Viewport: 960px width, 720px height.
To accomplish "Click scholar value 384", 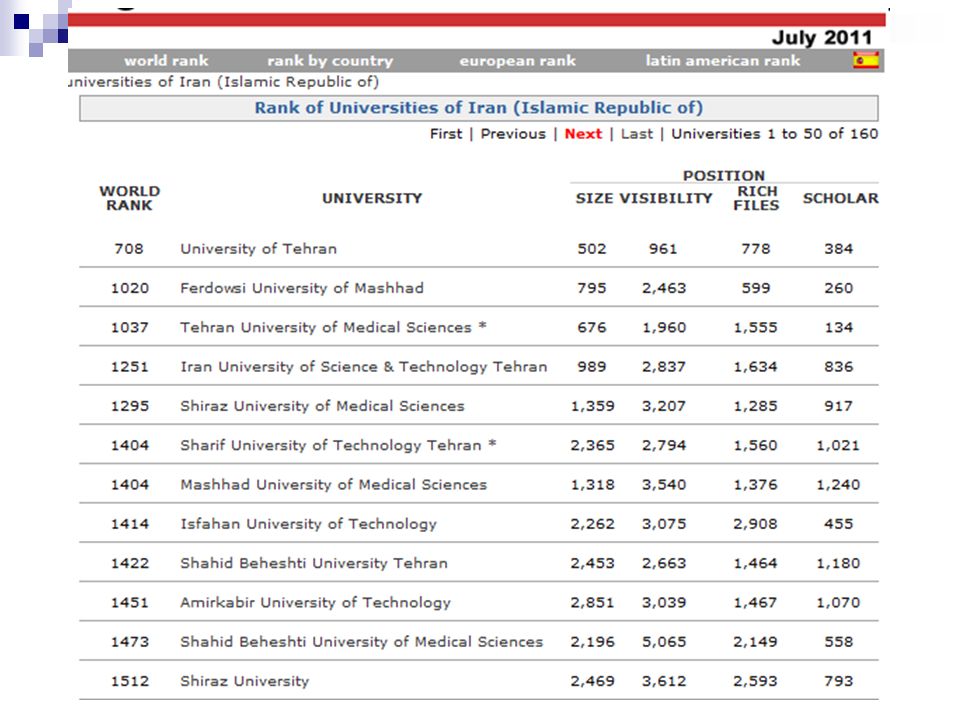I will point(838,249).
